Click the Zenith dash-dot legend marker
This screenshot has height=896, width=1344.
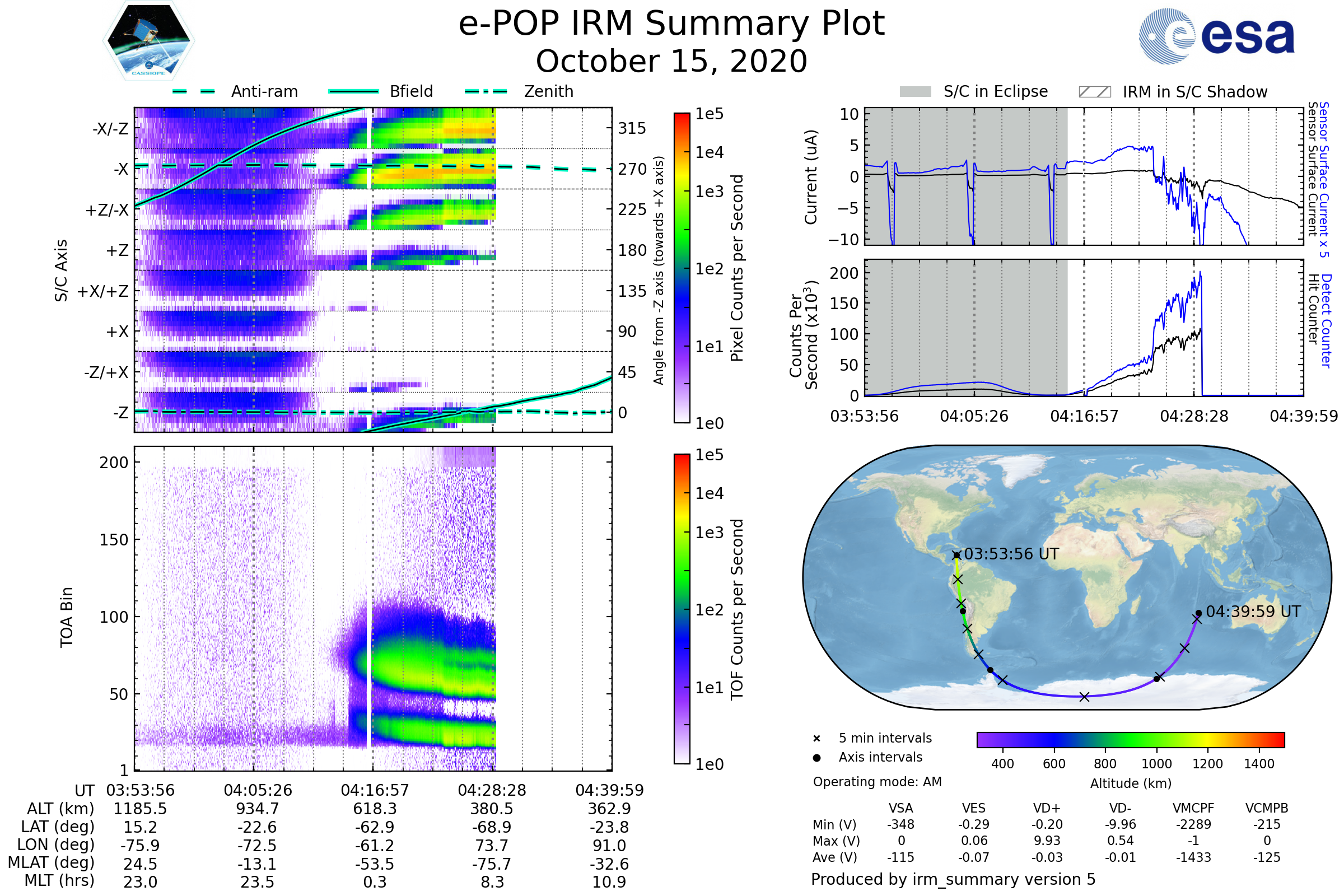(486, 91)
